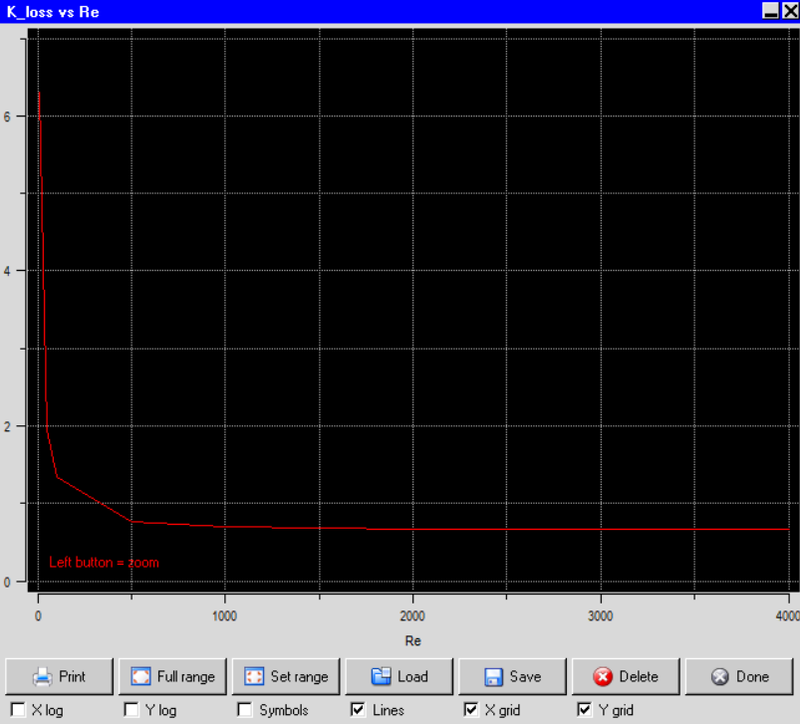Close the K_loss vs Re window

pos(790,11)
